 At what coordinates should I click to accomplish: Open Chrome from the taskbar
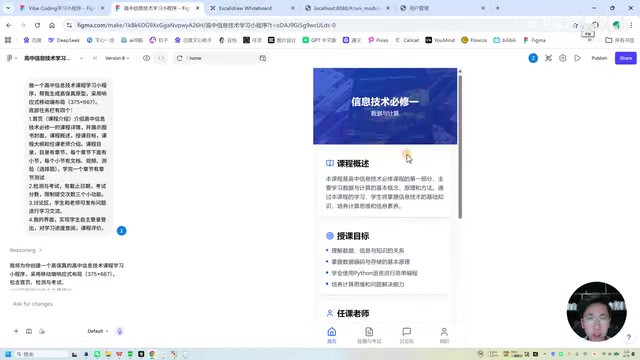(x=152, y=354)
